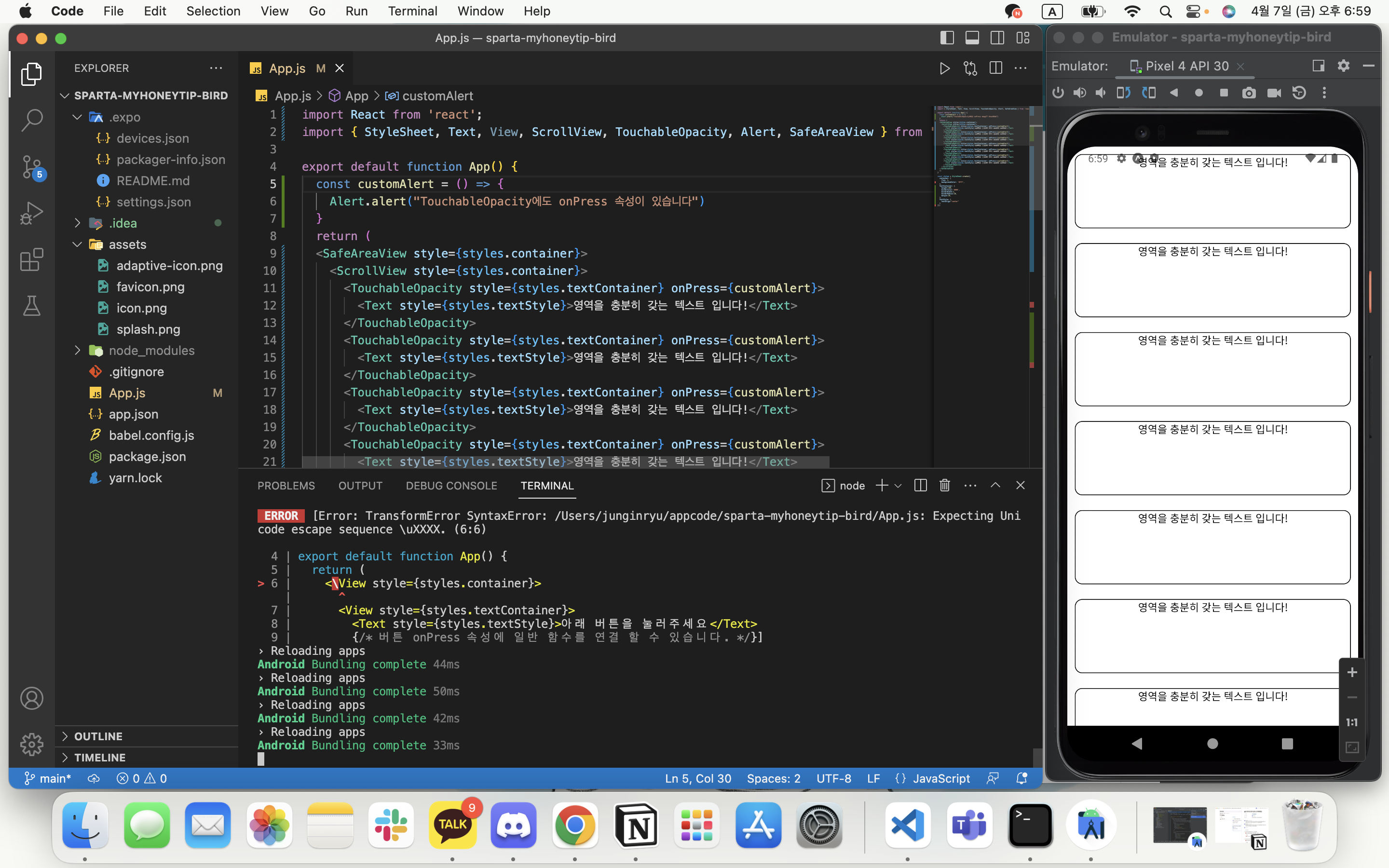This screenshot has width=1389, height=868.
Task: Click the Ln 5, Col 30 indicator
Action: pyautogui.click(x=698, y=778)
